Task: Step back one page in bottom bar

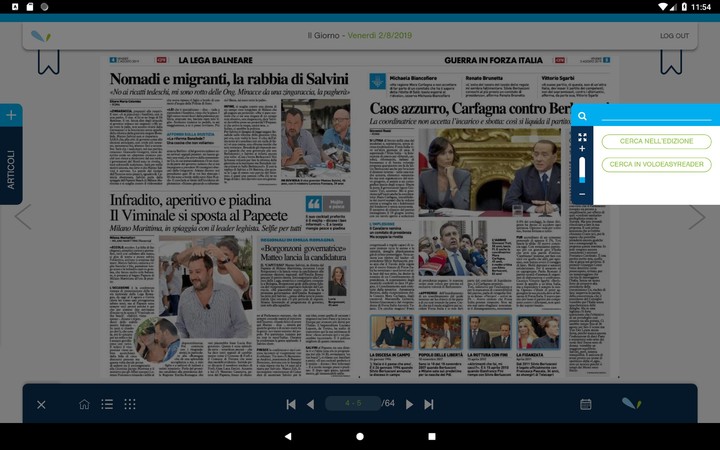Action: coord(311,404)
